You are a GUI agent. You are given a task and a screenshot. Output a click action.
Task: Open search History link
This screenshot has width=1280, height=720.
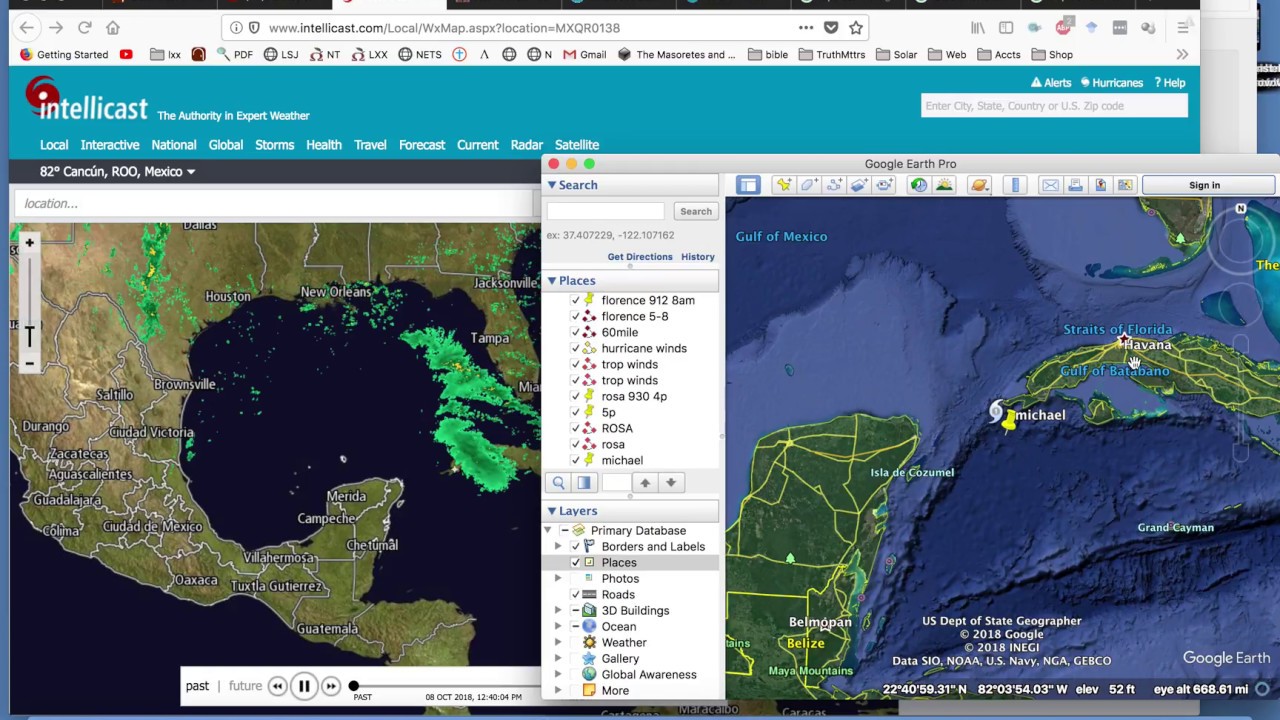click(x=698, y=257)
